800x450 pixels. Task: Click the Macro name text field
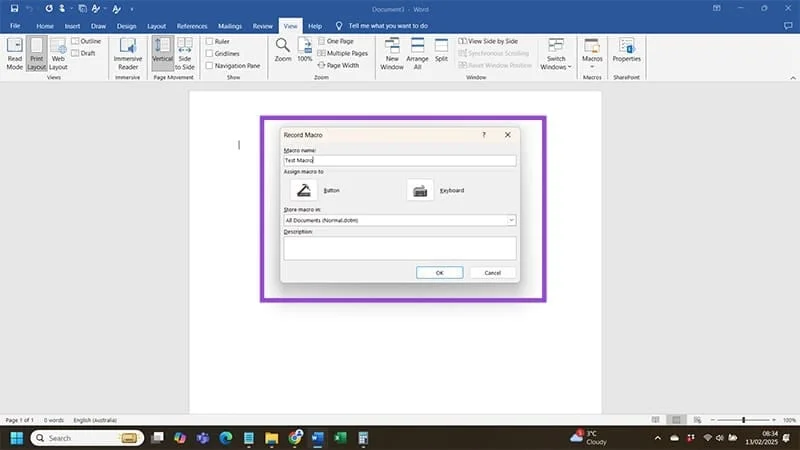pyautogui.click(x=400, y=160)
